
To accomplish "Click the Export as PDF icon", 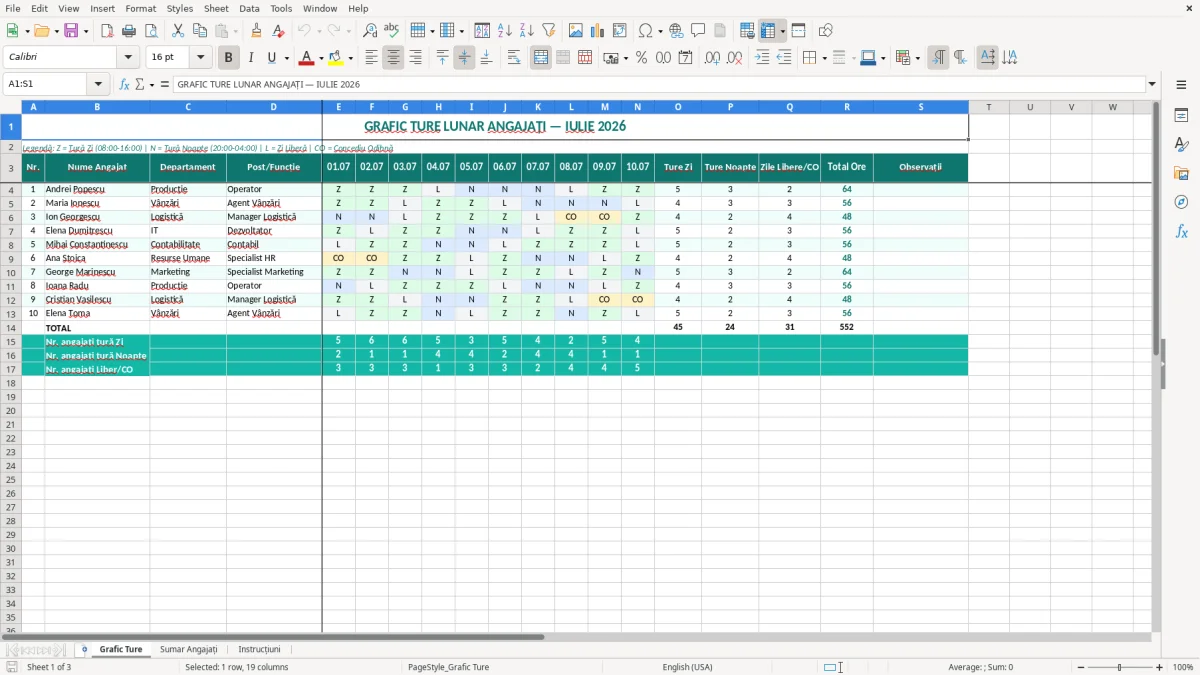I will pyautogui.click(x=107, y=31).
